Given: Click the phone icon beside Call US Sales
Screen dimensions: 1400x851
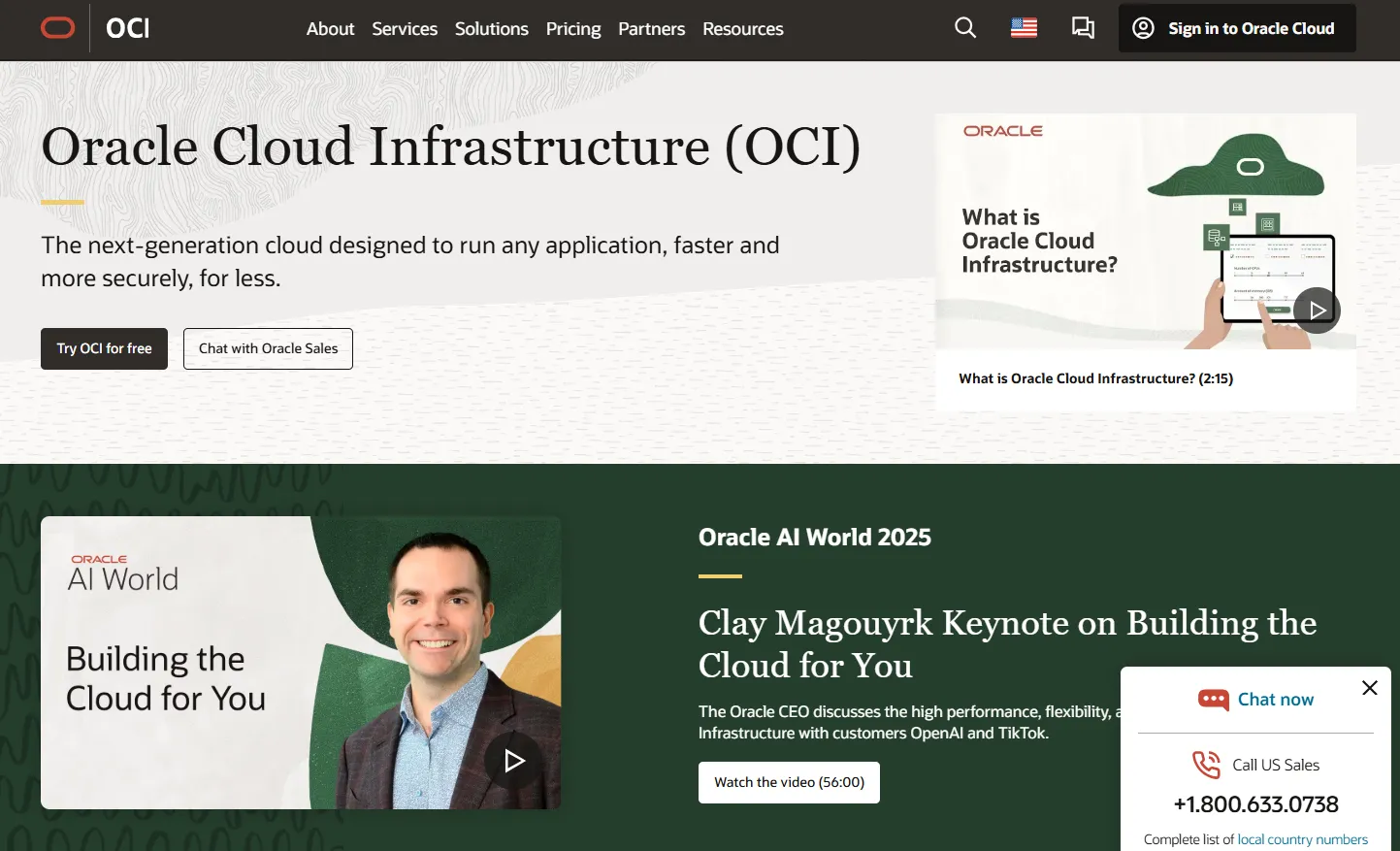Looking at the screenshot, I should 1206,765.
